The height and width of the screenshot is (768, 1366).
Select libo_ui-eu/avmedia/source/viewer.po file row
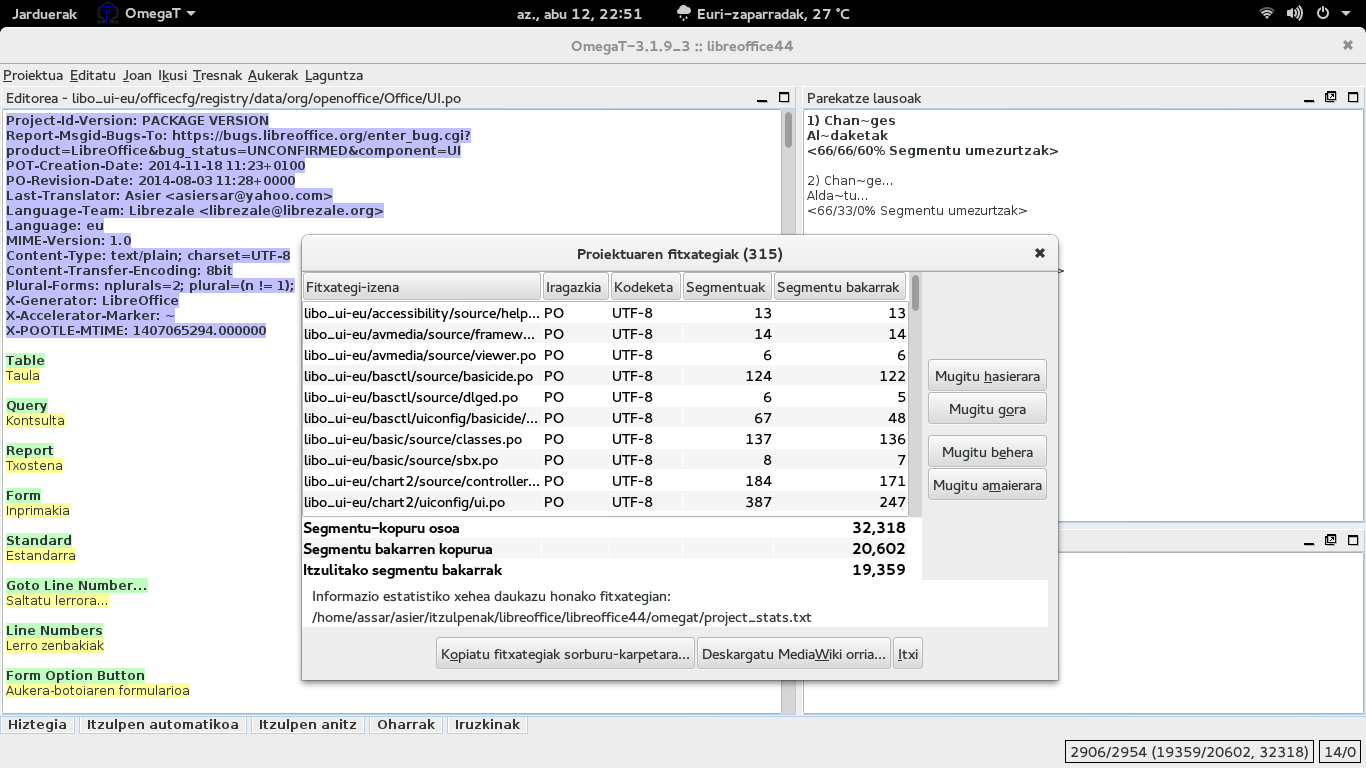pos(606,355)
